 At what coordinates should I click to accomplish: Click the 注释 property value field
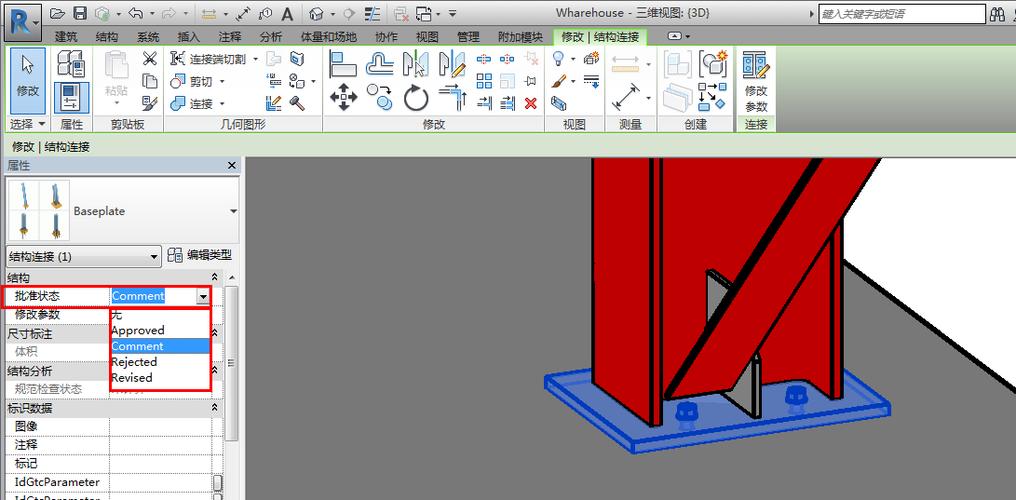coord(161,445)
